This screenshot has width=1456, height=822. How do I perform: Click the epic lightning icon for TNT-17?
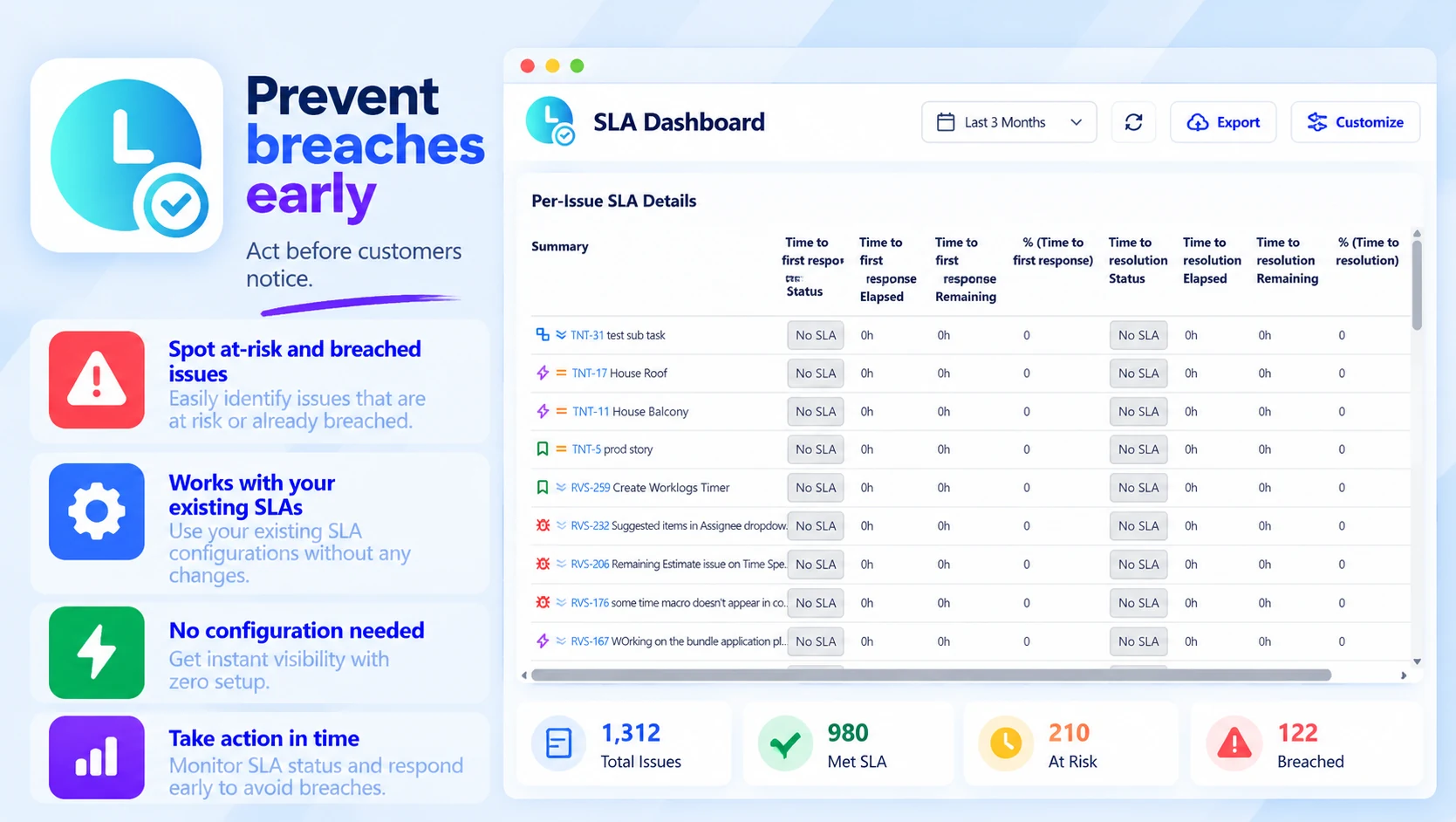(x=543, y=373)
